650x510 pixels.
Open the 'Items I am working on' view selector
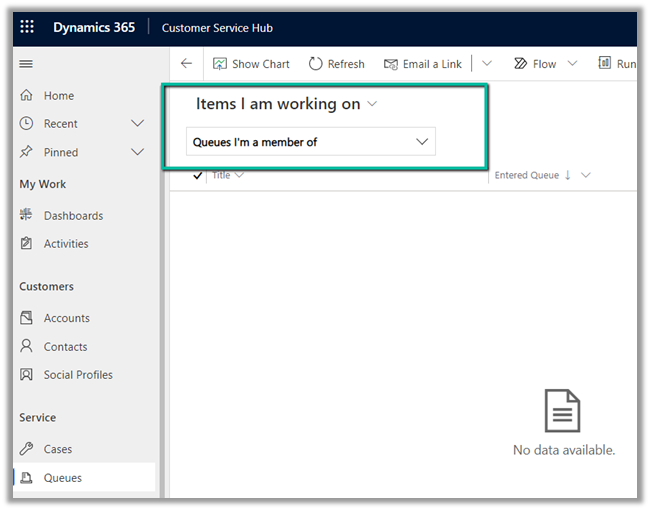[286, 104]
